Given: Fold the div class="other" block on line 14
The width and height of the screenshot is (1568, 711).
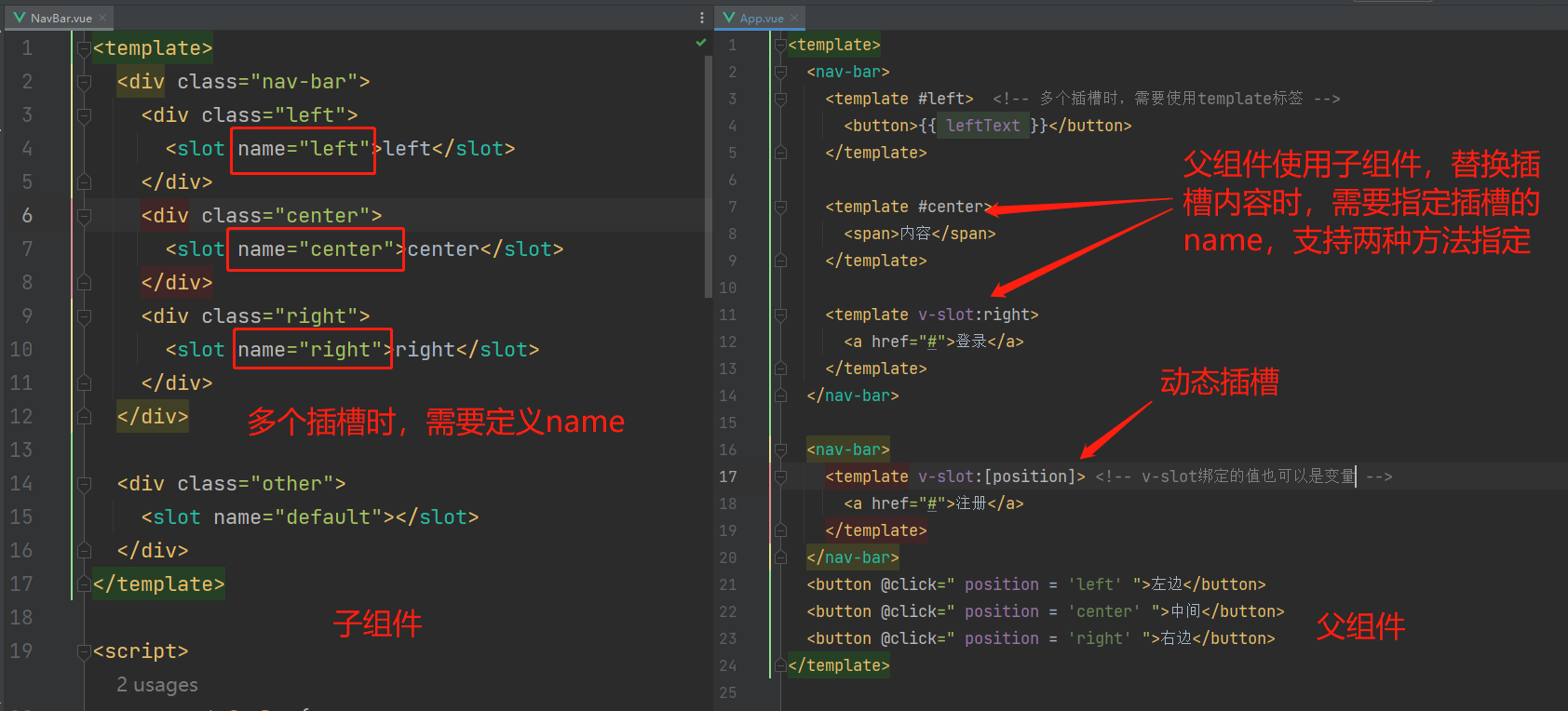Looking at the screenshot, I should point(84,484).
